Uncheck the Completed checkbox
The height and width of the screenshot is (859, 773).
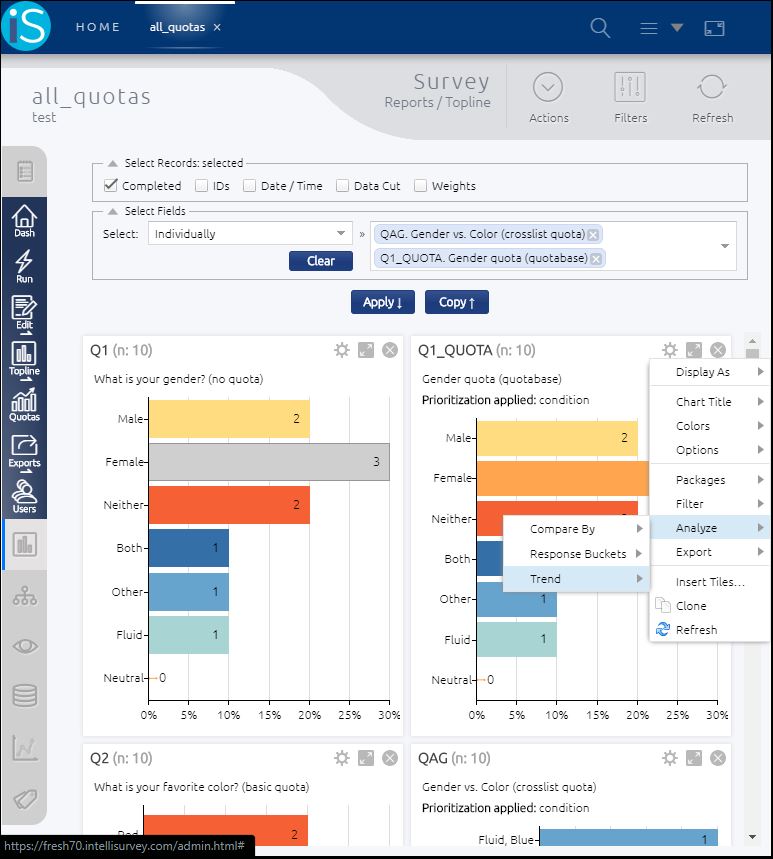pos(111,186)
